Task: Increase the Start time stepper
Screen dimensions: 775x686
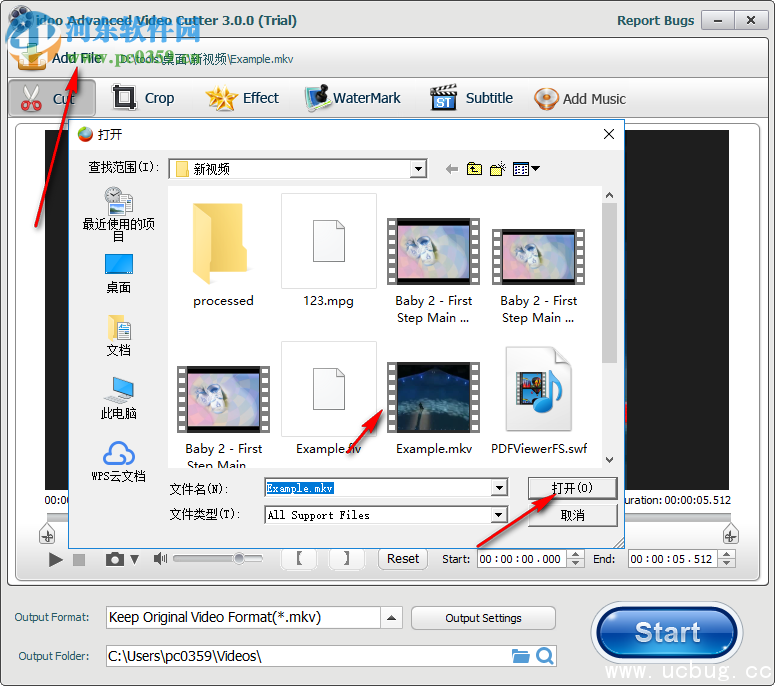Action: pyautogui.click(x=575, y=554)
